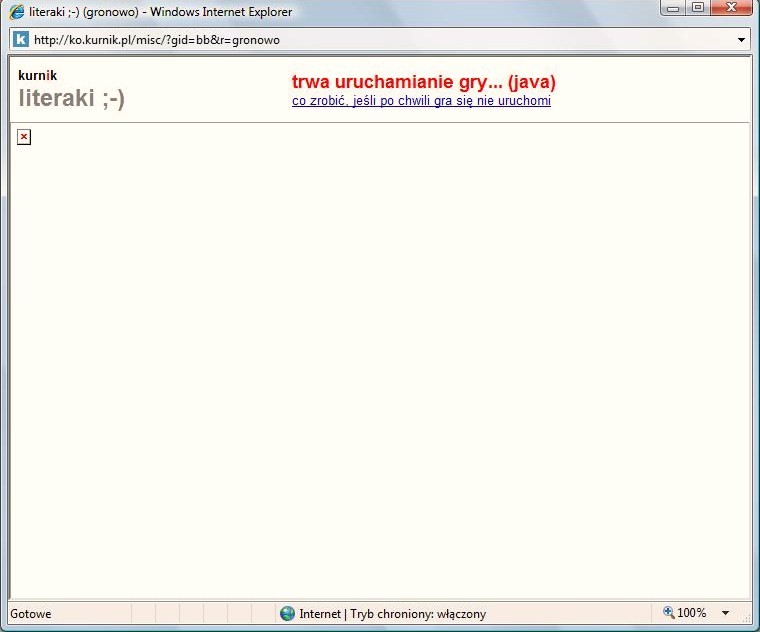Click the globe Internet zone icon
This screenshot has width=760, height=632.
[287, 614]
